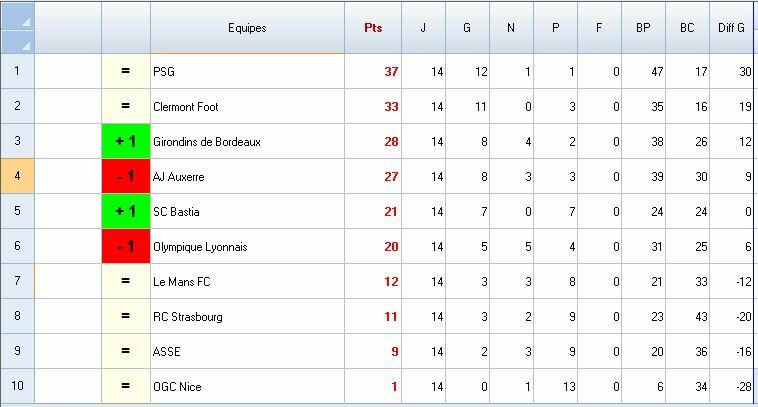The image size is (758, 407).
Task: Click the green +1 indicator for Girondins de Bordeaux
Action: click(x=126, y=142)
